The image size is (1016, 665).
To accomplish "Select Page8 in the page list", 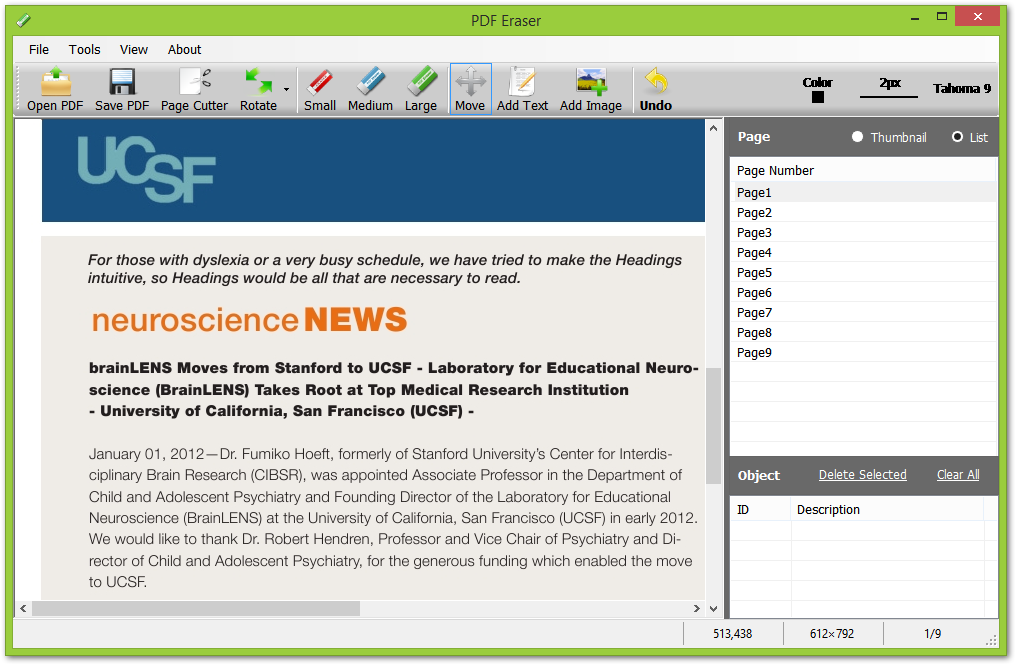I will click(x=863, y=333).
